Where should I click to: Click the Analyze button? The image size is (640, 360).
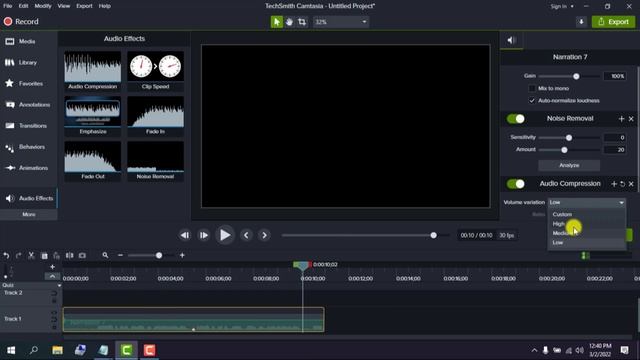tap(569, 165)
